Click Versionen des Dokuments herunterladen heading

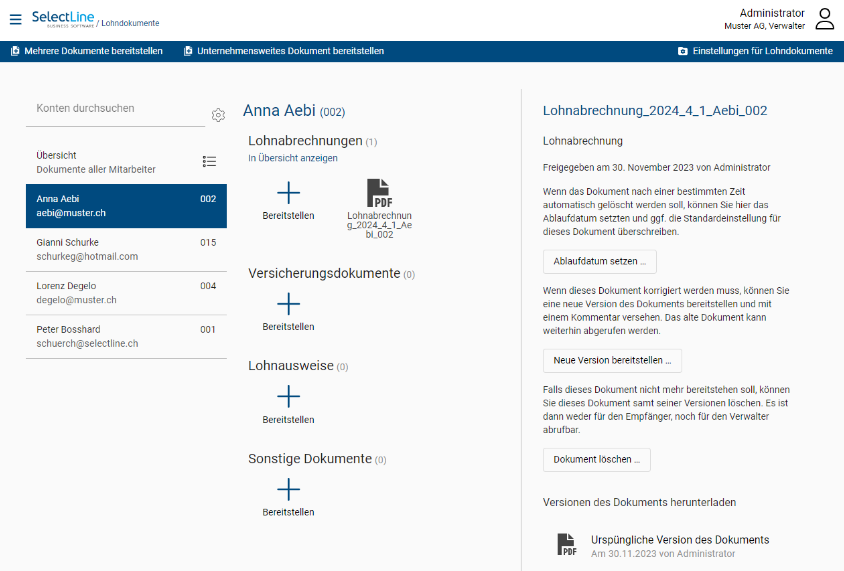coord(639,503)
